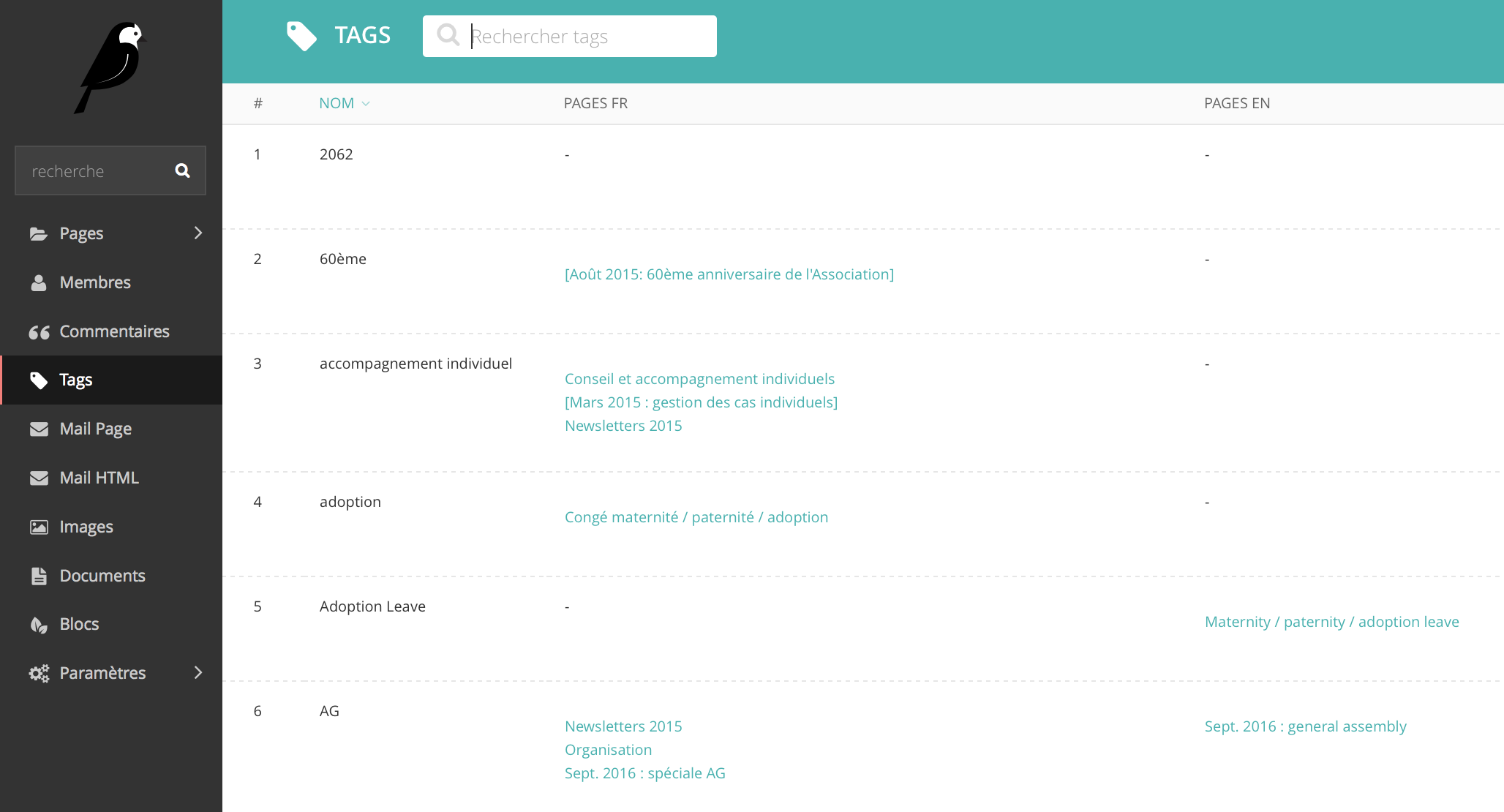Viewport: 1504px width, 812px height.
Task: Expand the Pages submenu chevron
Action: pos(198,233)
